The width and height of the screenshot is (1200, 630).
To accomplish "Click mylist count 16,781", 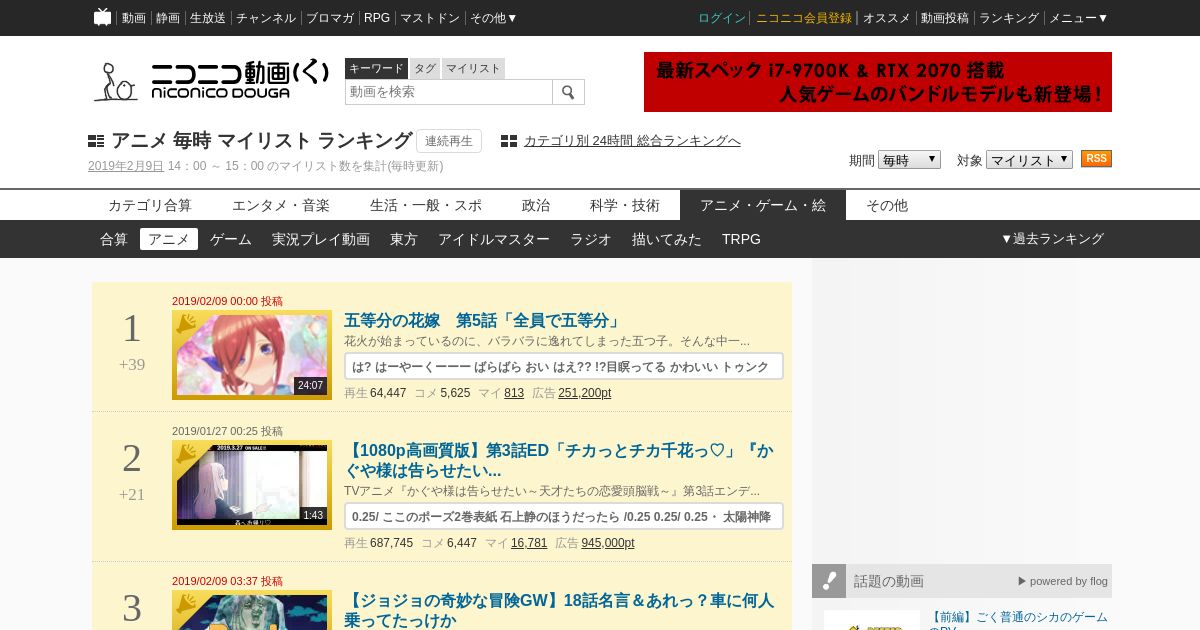I will coord(529,543).
